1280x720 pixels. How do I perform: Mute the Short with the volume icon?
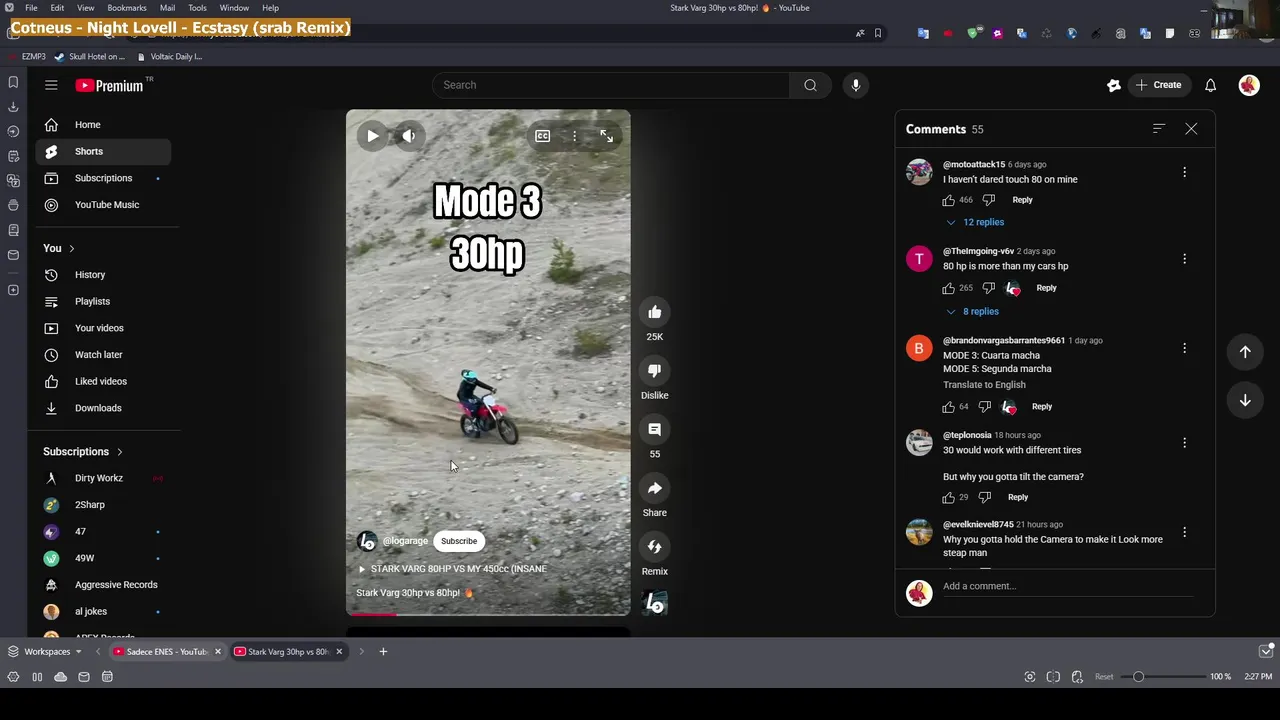coord(409,136)
